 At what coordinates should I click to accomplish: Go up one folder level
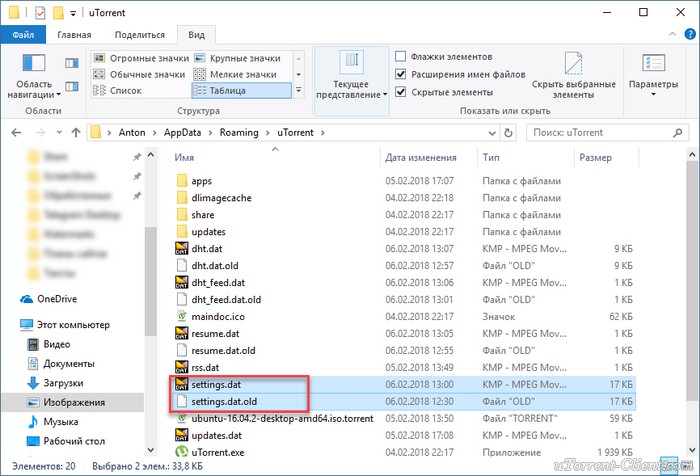76,133
